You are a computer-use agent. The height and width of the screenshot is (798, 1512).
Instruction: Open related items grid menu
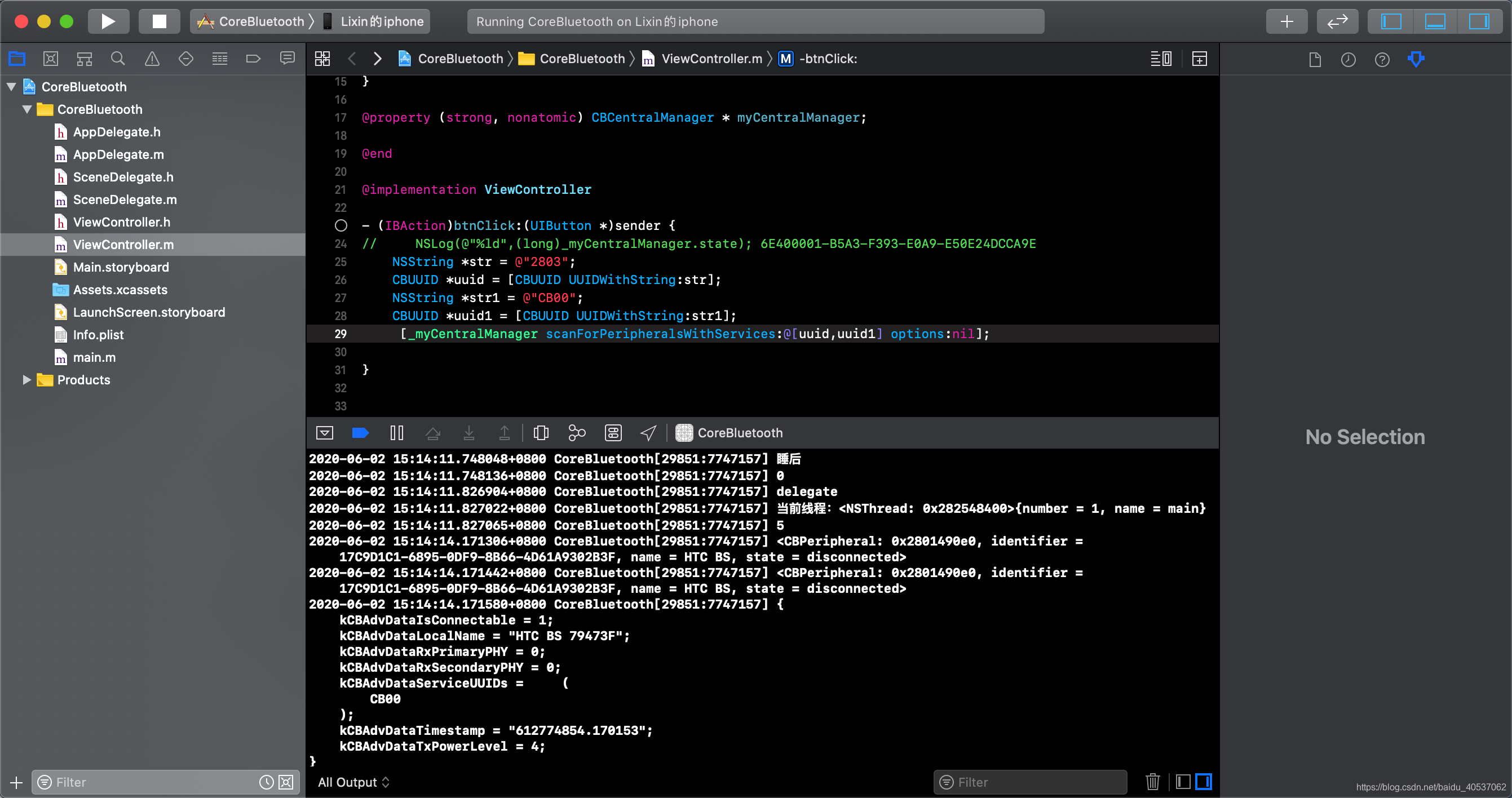tap(322, 59)
